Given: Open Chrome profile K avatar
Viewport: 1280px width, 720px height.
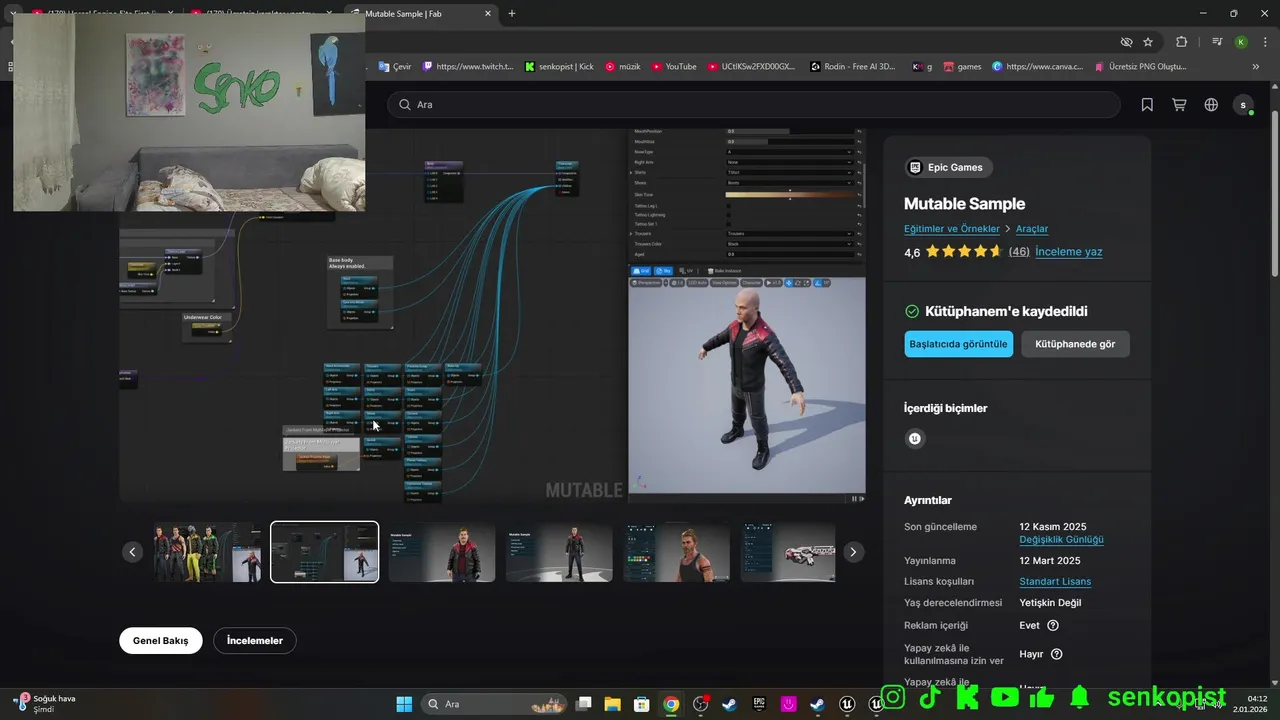Looking at the screenshot, I should pyautogui.click(x=1241, y=42).
